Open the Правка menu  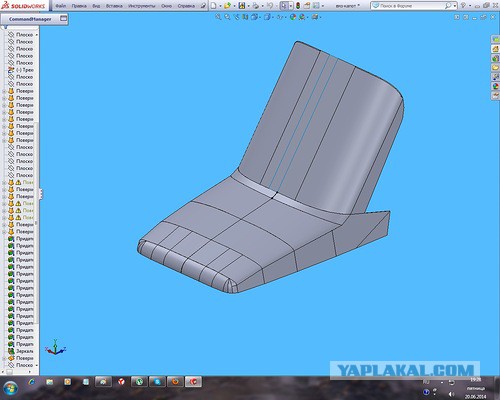click(x=79, y=6)
